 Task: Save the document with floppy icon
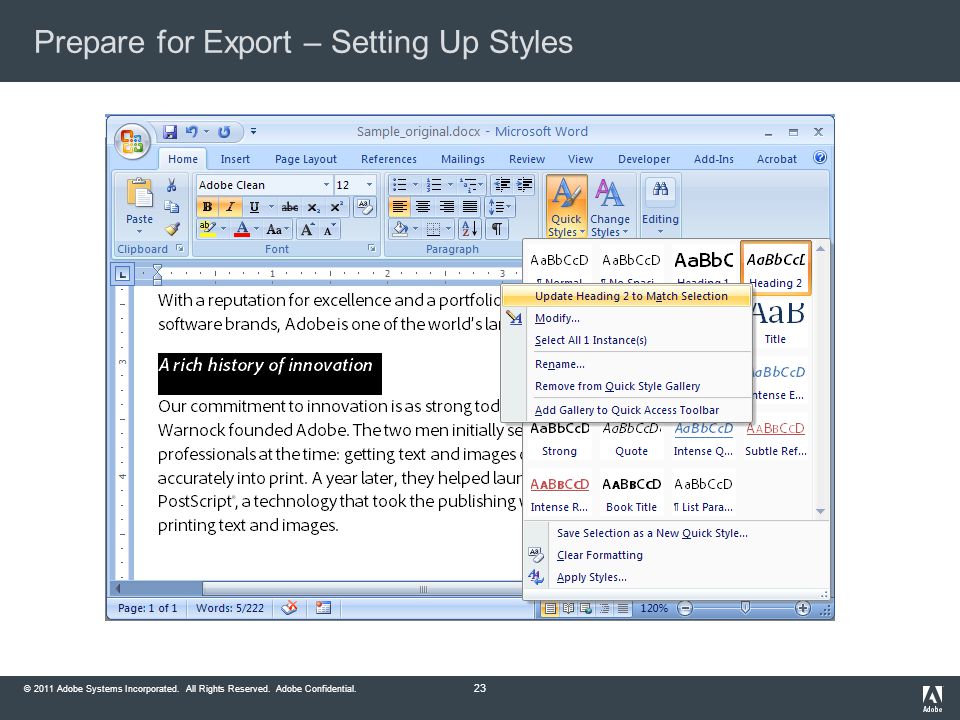pyautogui.click(x=170, y=132)
